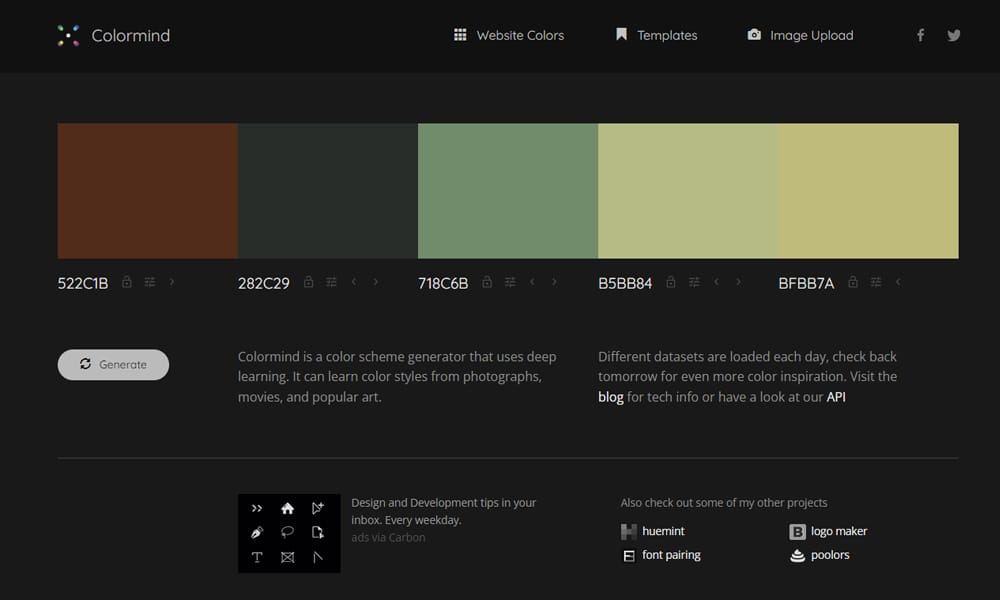
Task: Click the Carbon ad graphic
Action: tap(289, 532)
